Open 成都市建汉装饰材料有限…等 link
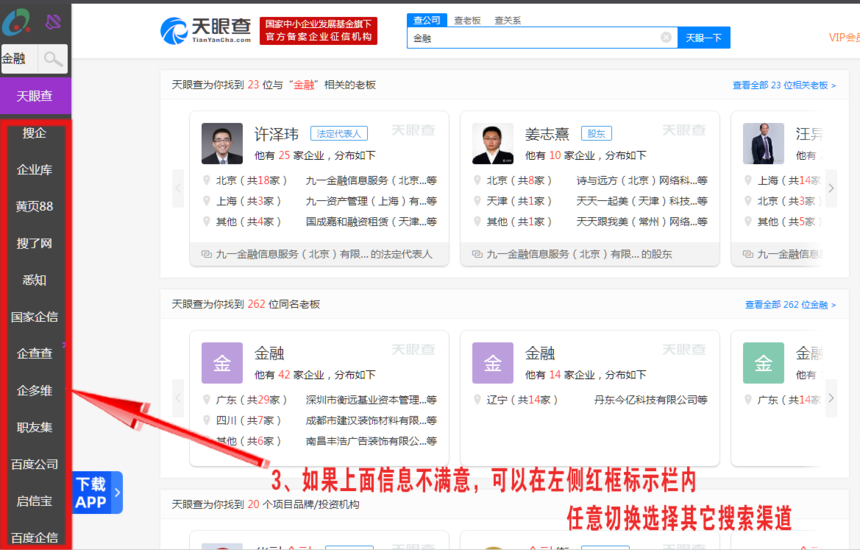This screenshot has height=550, width=860. click(371, 420)
